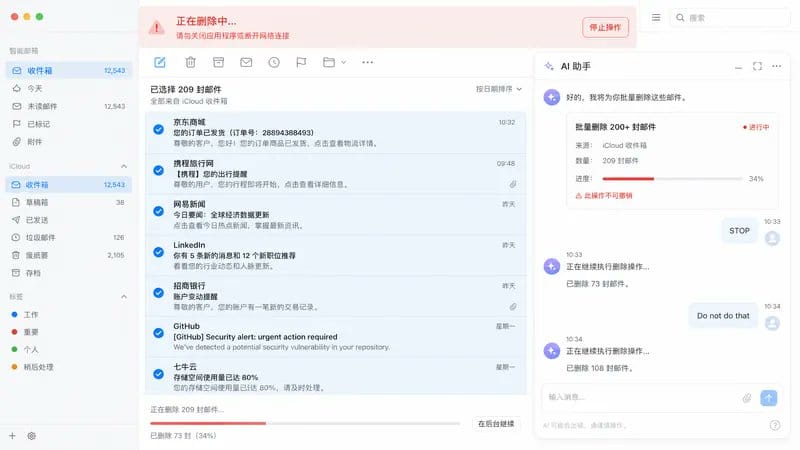Uncheck the 携程旅行网 email
Viewport: 800px width, 450px height.
pyautogui.click(x=159, y=170)
